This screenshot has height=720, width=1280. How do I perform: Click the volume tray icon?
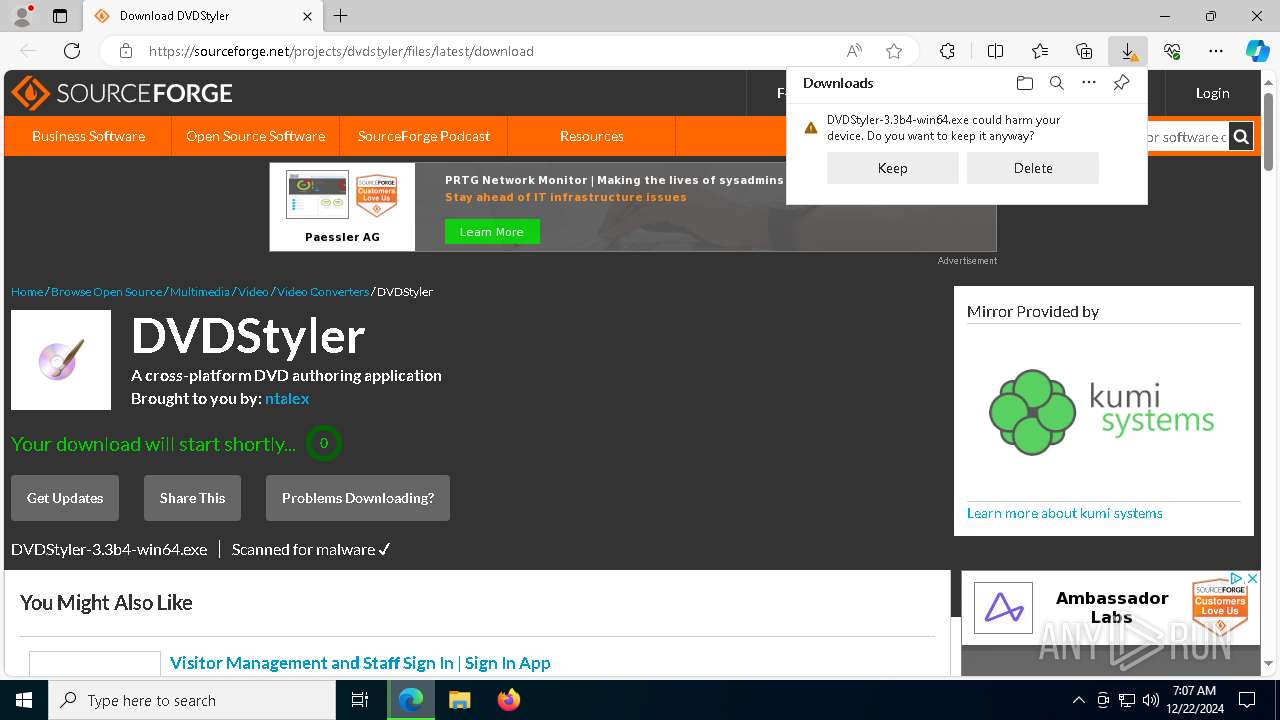point(1150,700)
